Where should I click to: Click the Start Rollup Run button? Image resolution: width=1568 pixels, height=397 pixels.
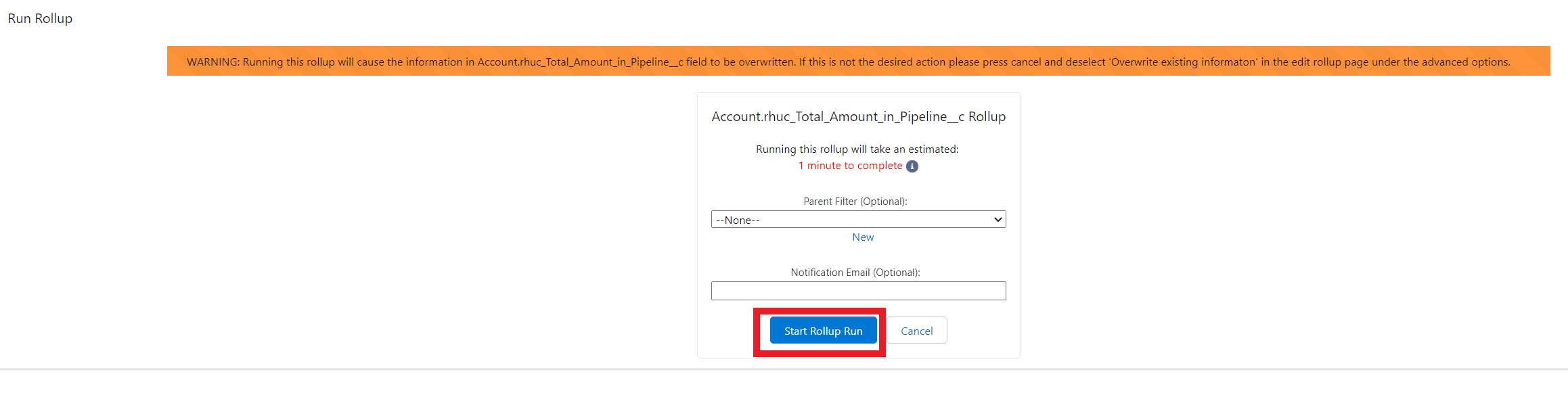click(x=823, y=331)
